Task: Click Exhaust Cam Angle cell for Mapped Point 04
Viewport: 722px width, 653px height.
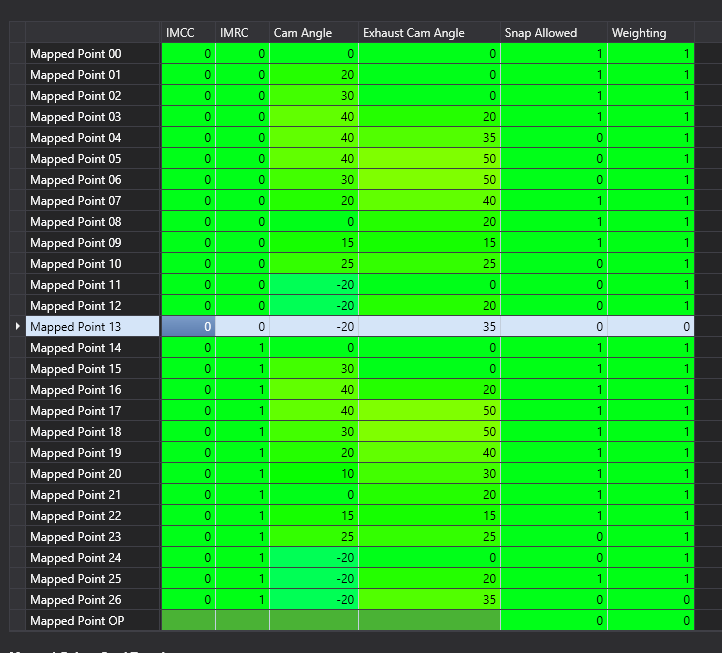Action: click(429, 138)
